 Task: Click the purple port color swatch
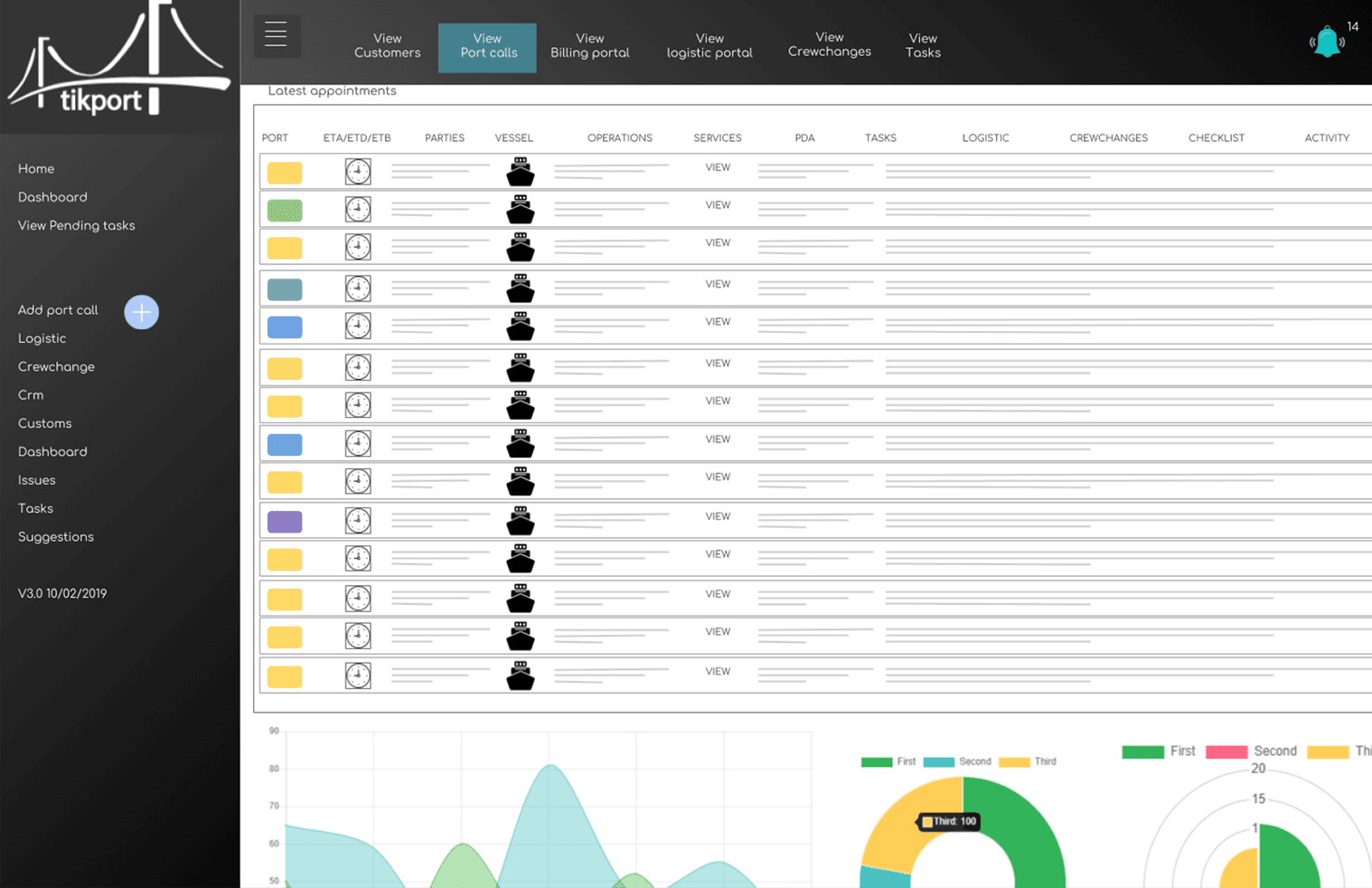(285, 522)
